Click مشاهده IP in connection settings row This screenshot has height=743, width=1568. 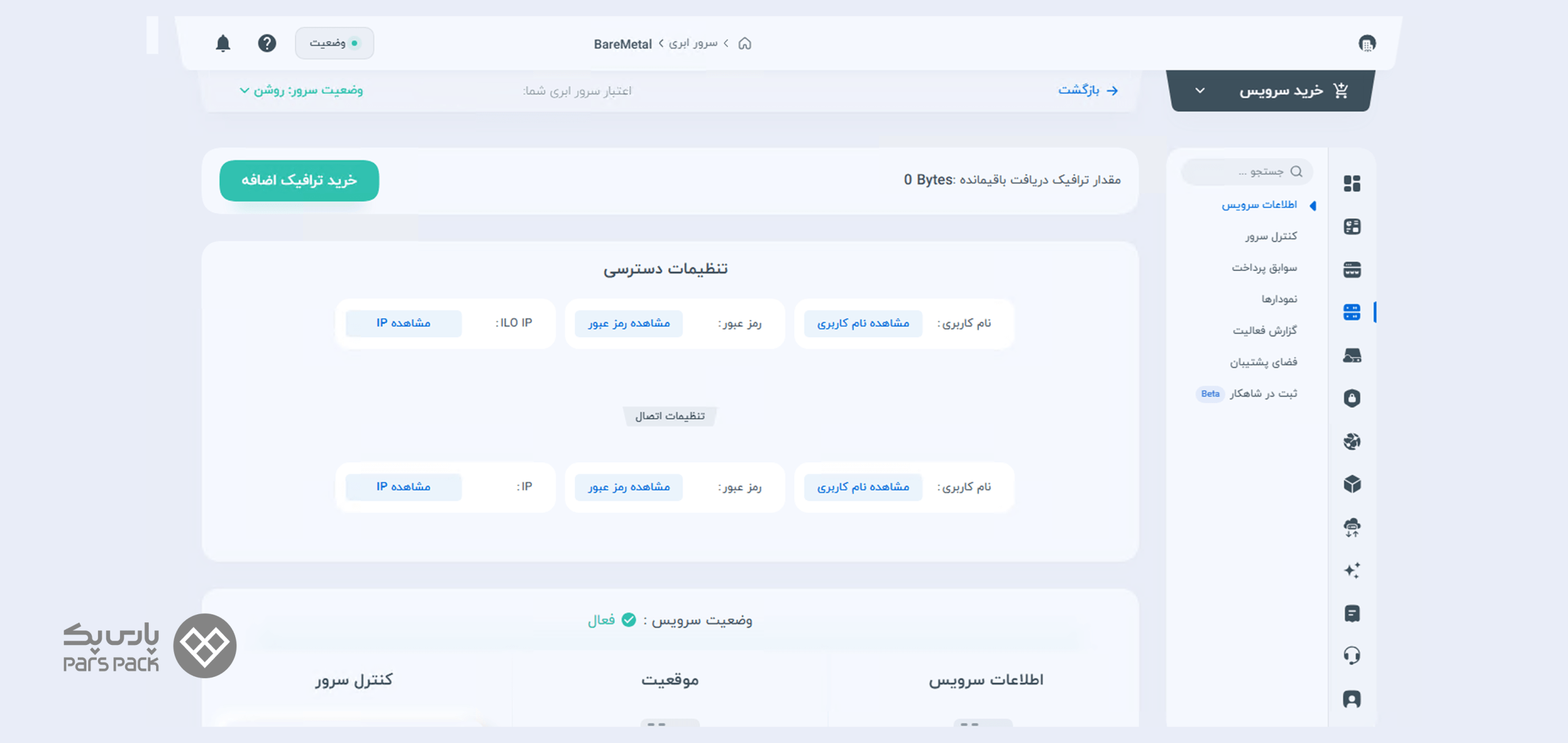coord(404,487)
